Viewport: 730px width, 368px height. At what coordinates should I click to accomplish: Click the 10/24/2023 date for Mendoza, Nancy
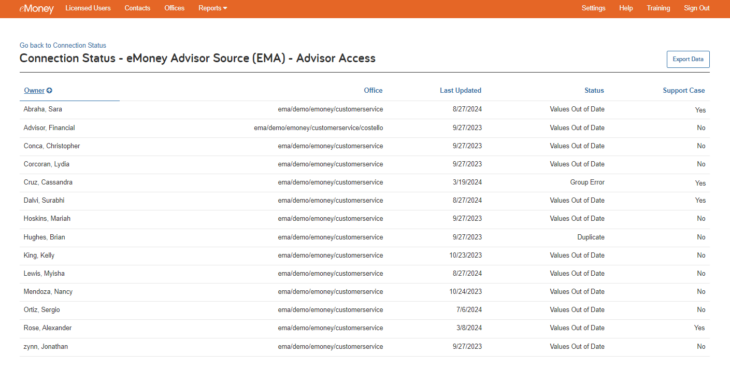click(466, 292)
